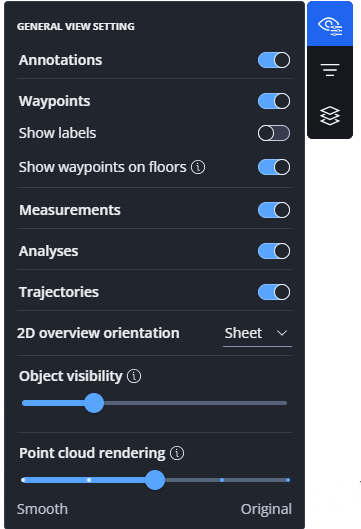Click info icon next to Point cloud rendering
The image size is (361, 529).
177,453
